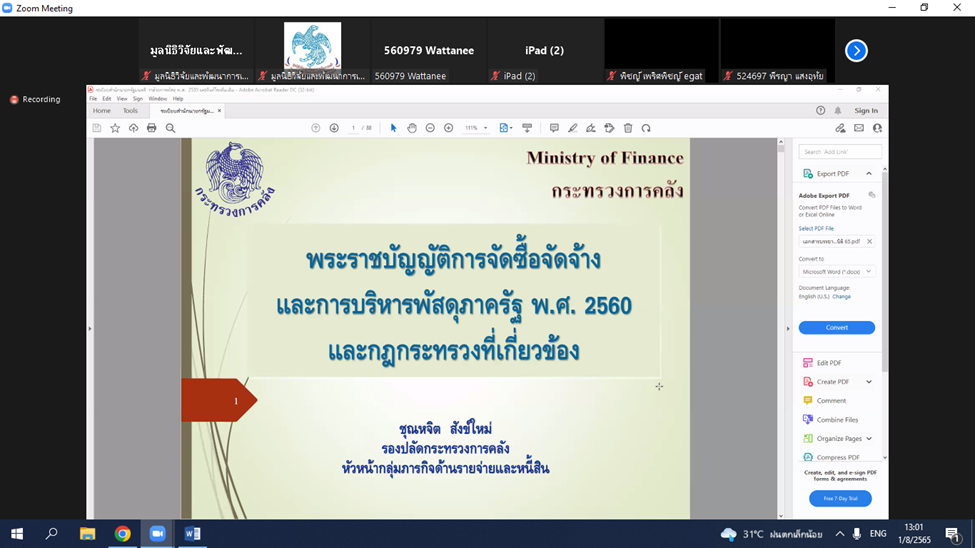Send file by email envelope icon

(859, 128)
